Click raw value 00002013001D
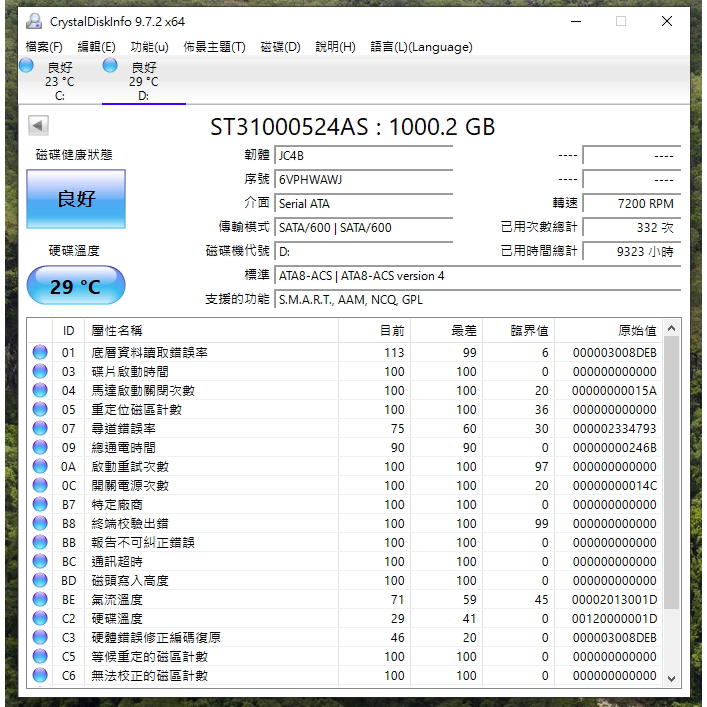Image resolution: width=707 pixels, height=707 pixels. 615,599
